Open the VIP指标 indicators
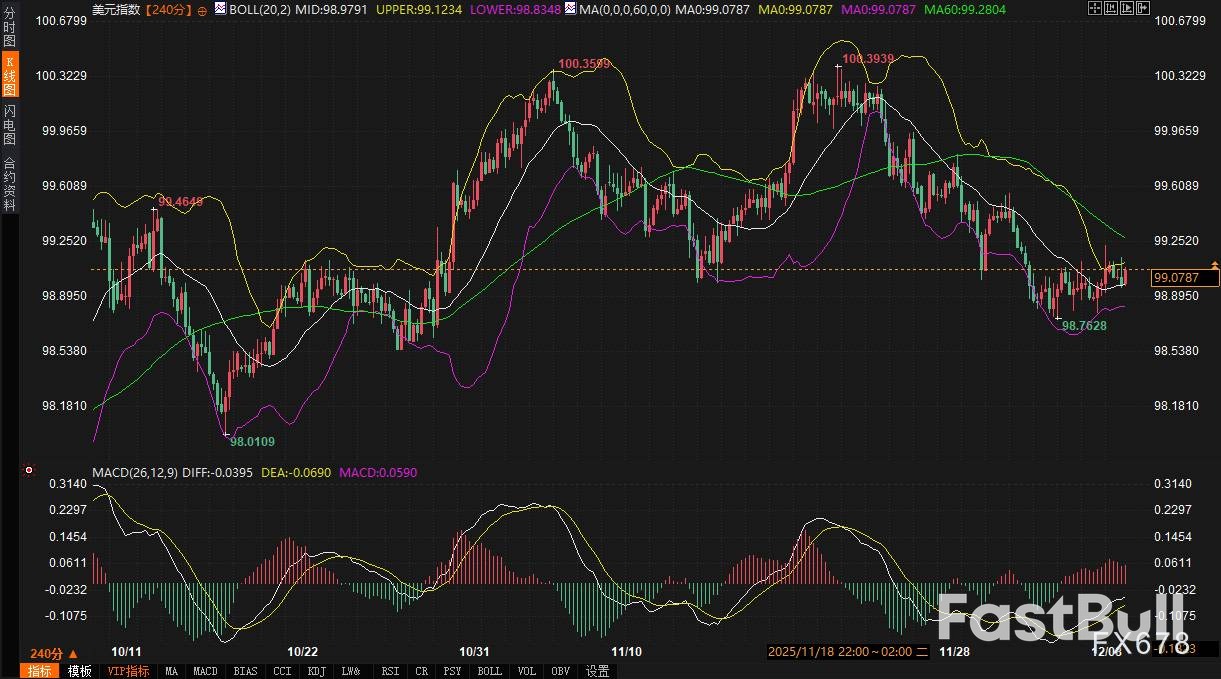1221x679 pixels. (128, 671)
